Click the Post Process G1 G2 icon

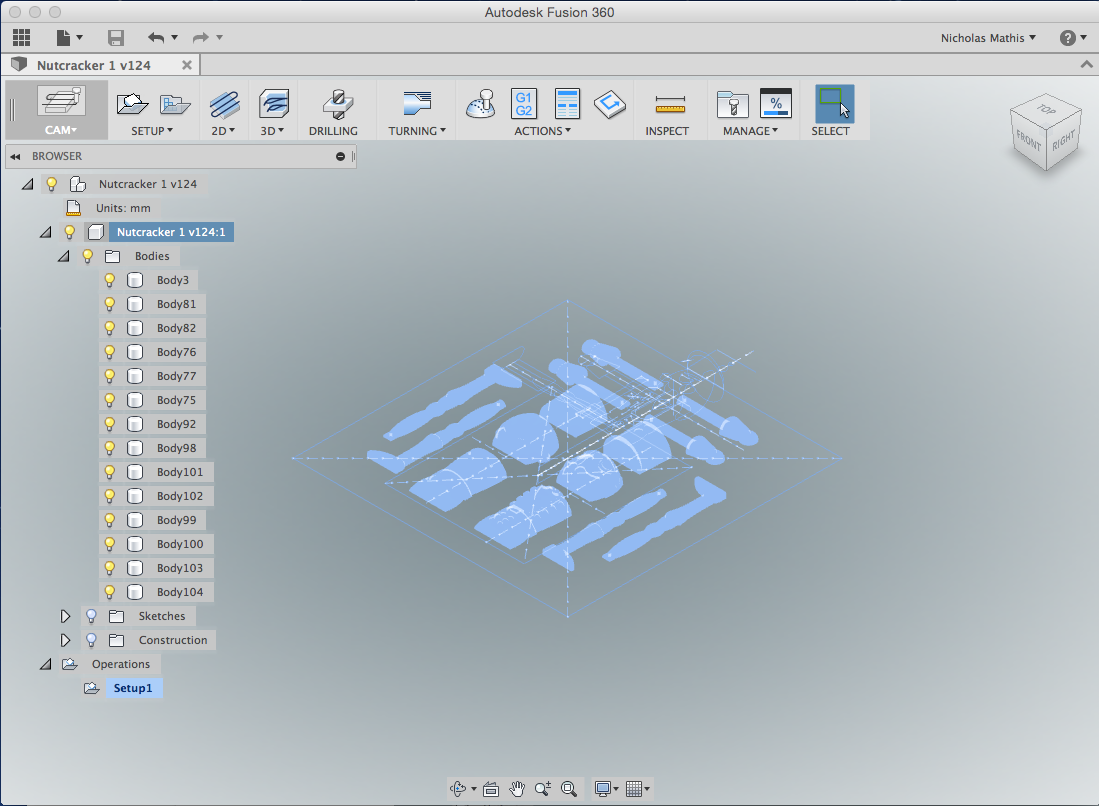click(524, 104)
